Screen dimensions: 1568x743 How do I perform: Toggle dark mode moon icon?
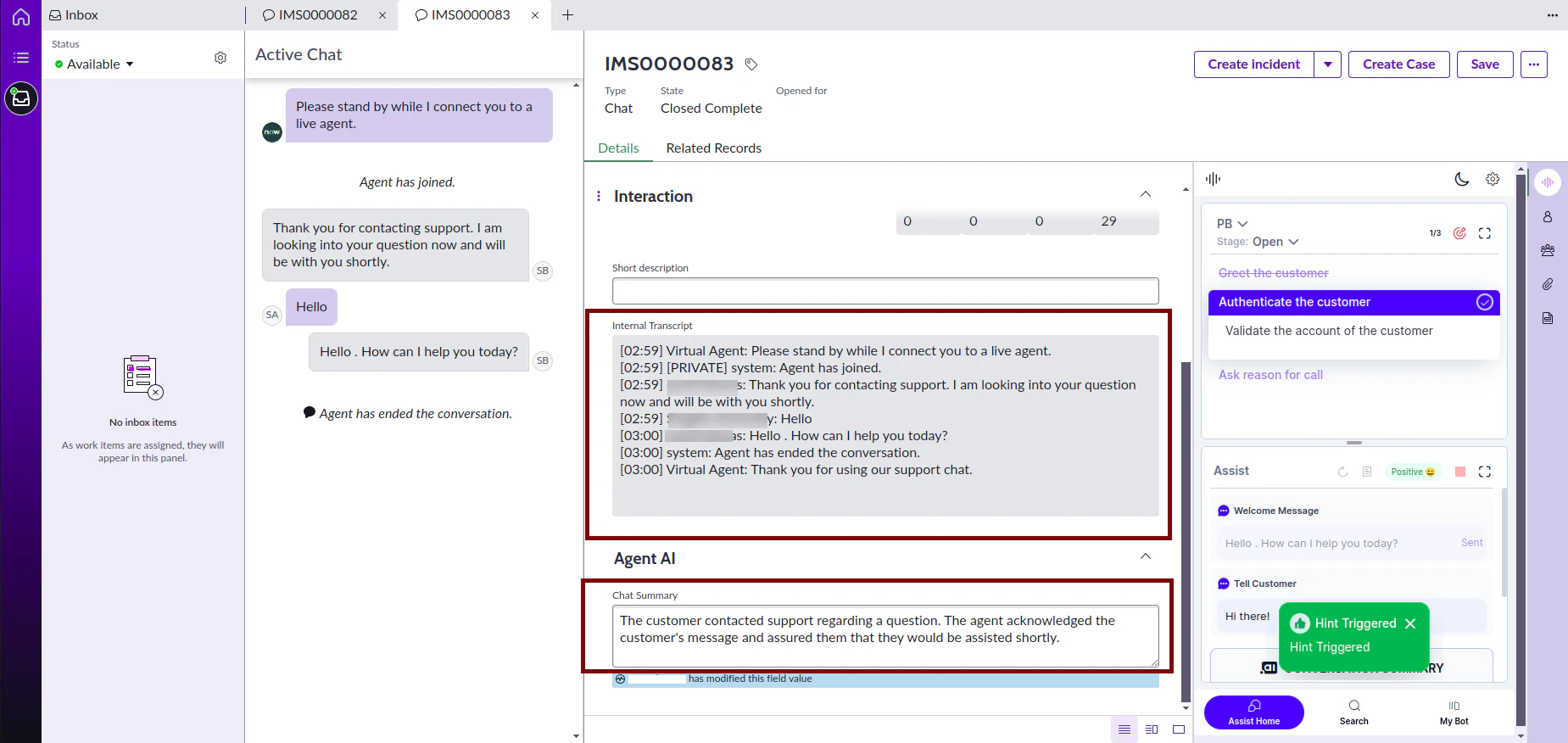(x=1462, y=179)
